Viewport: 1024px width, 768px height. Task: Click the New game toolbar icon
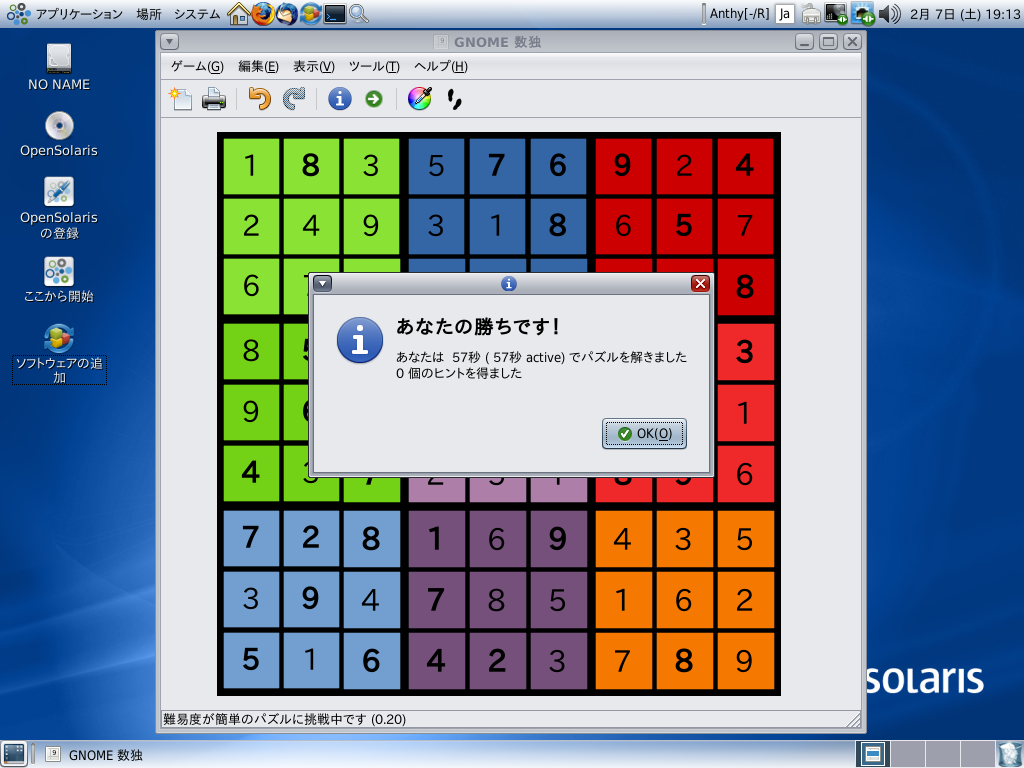(181, 99)
